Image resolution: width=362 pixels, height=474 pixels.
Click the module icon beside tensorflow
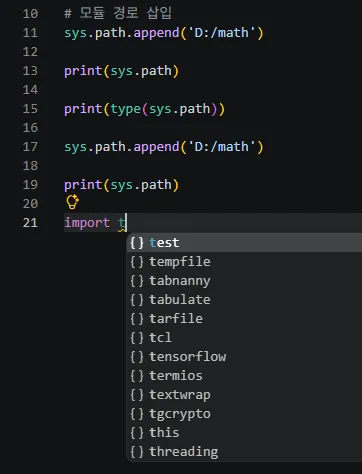point(137,357)
